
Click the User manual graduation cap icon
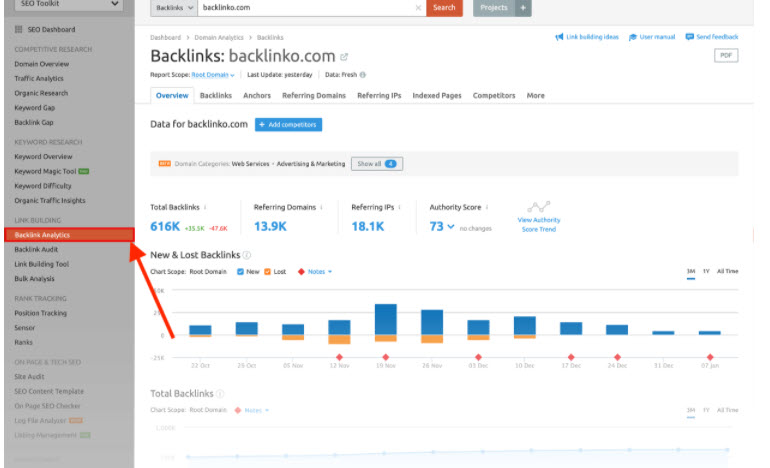tap(632, 37)
